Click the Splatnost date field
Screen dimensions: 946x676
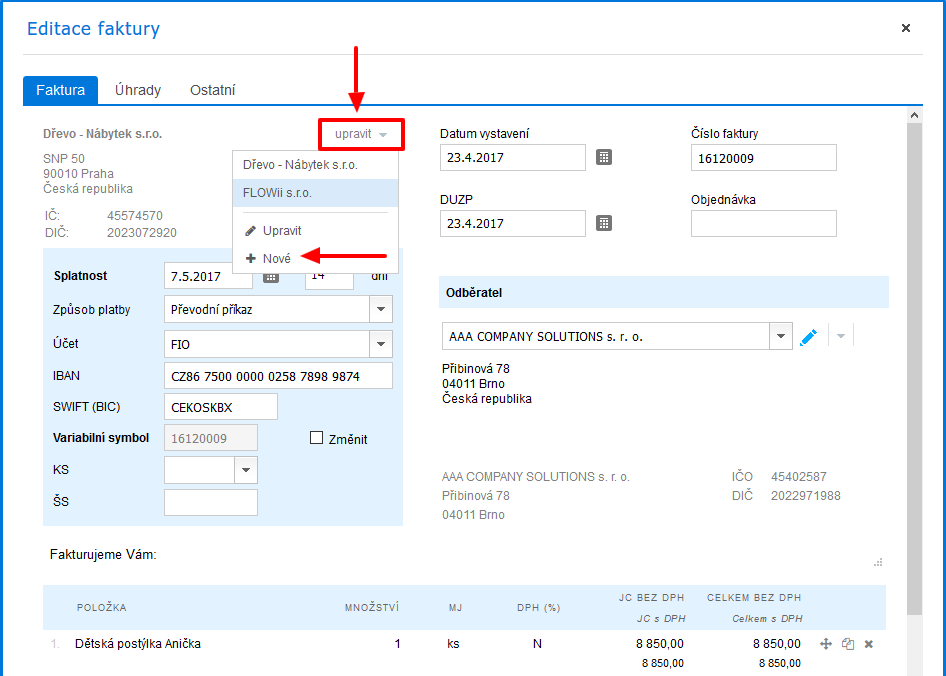click(208, 276)
